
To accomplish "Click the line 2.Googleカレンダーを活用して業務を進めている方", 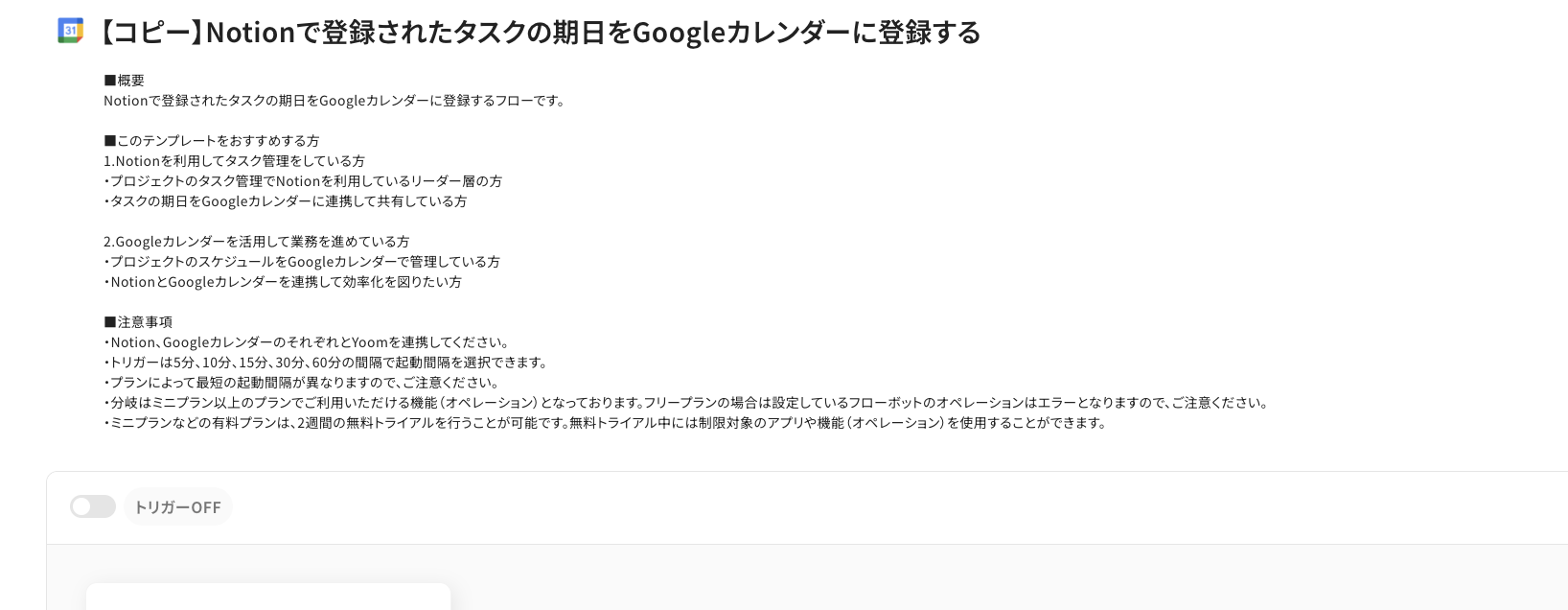I will point(256,242).
